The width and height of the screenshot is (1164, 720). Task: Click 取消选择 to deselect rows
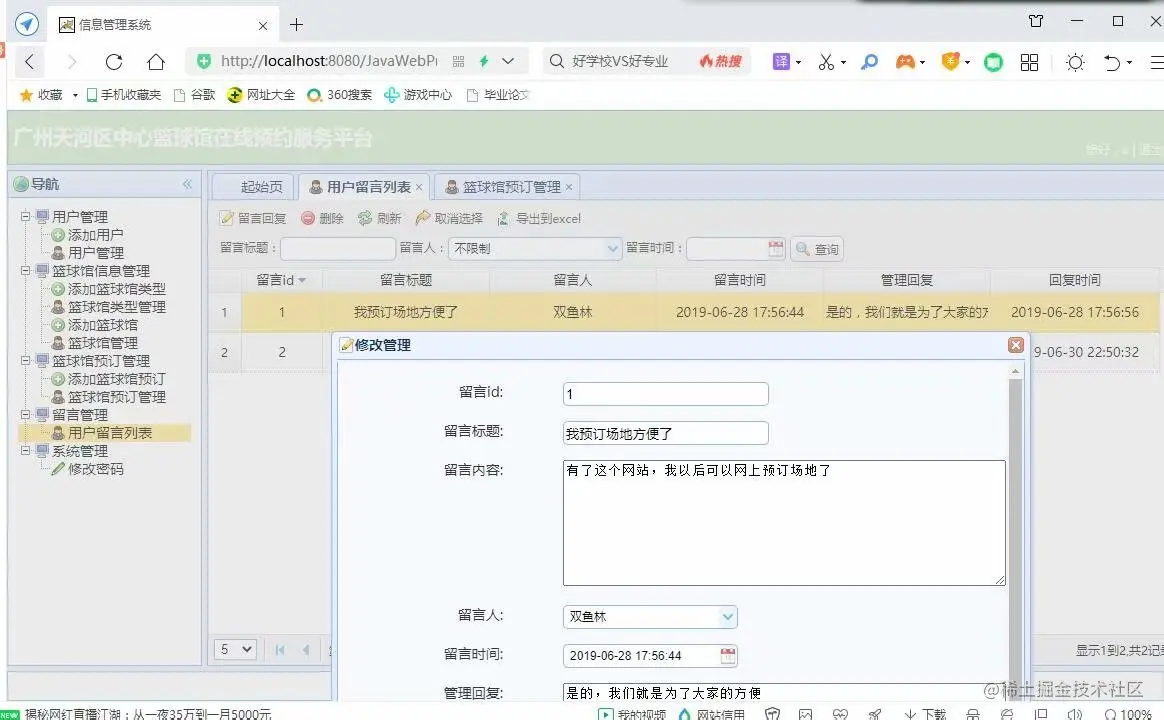449,218
